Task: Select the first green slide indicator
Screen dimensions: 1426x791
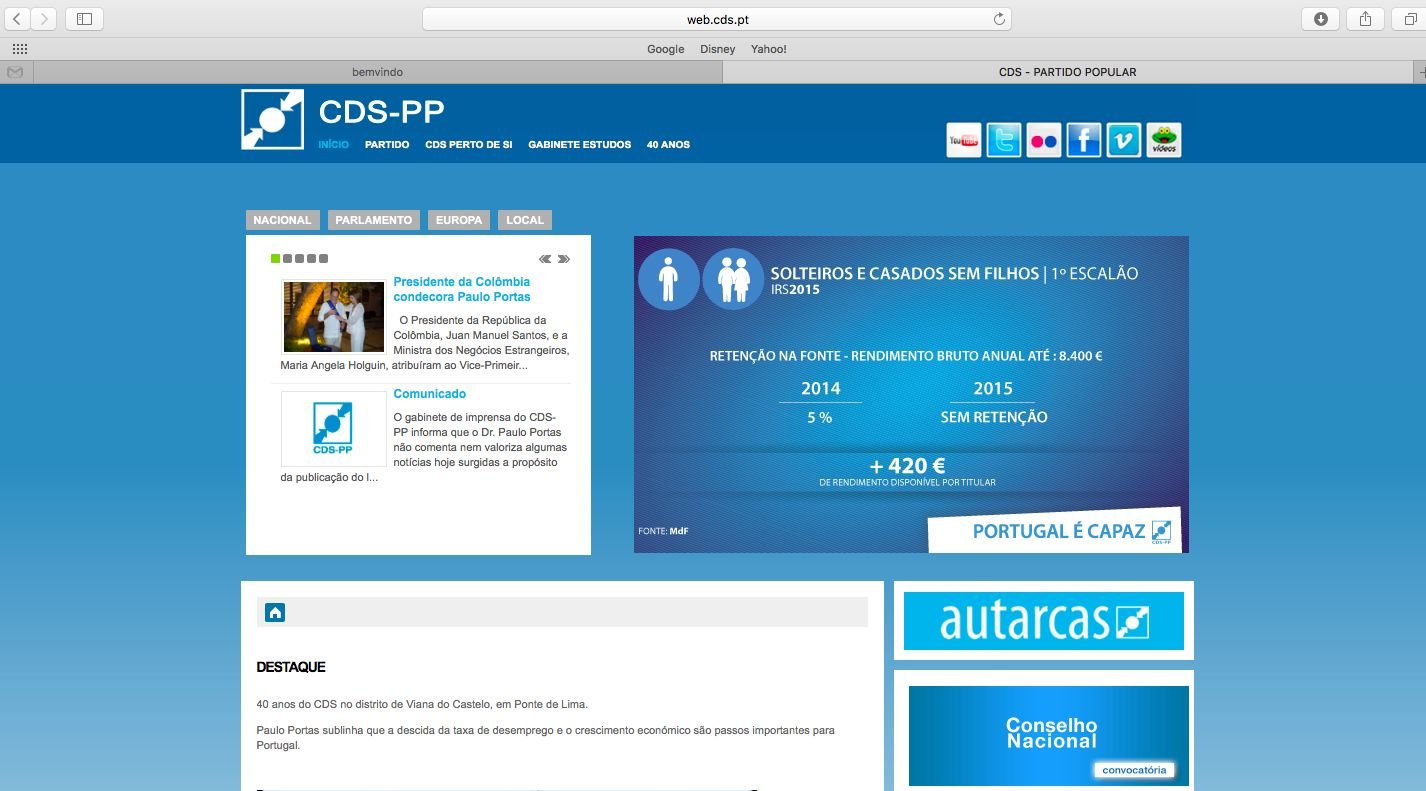Action: pyautogui.click(x=275, y=259)
